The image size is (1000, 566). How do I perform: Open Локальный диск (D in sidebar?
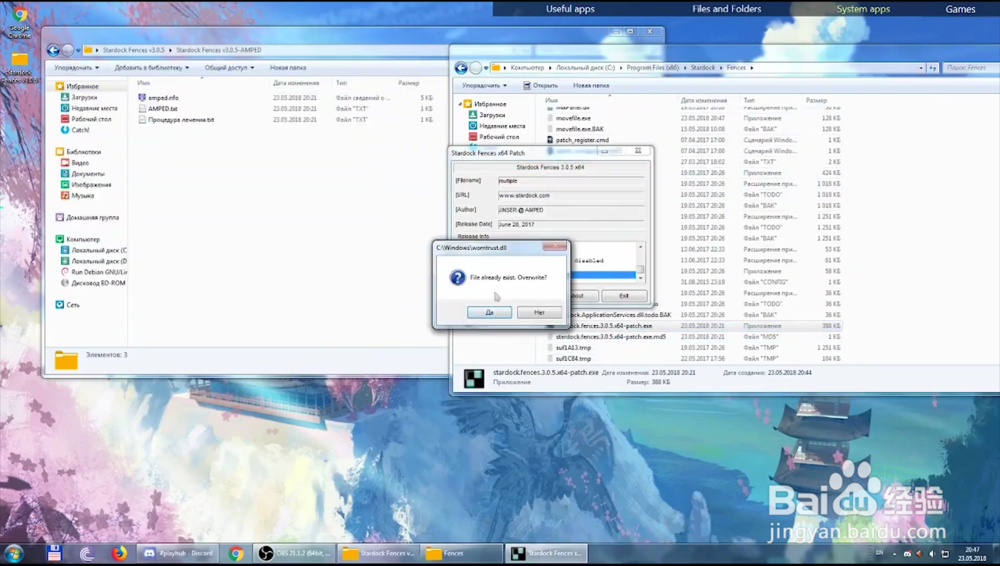98,261
